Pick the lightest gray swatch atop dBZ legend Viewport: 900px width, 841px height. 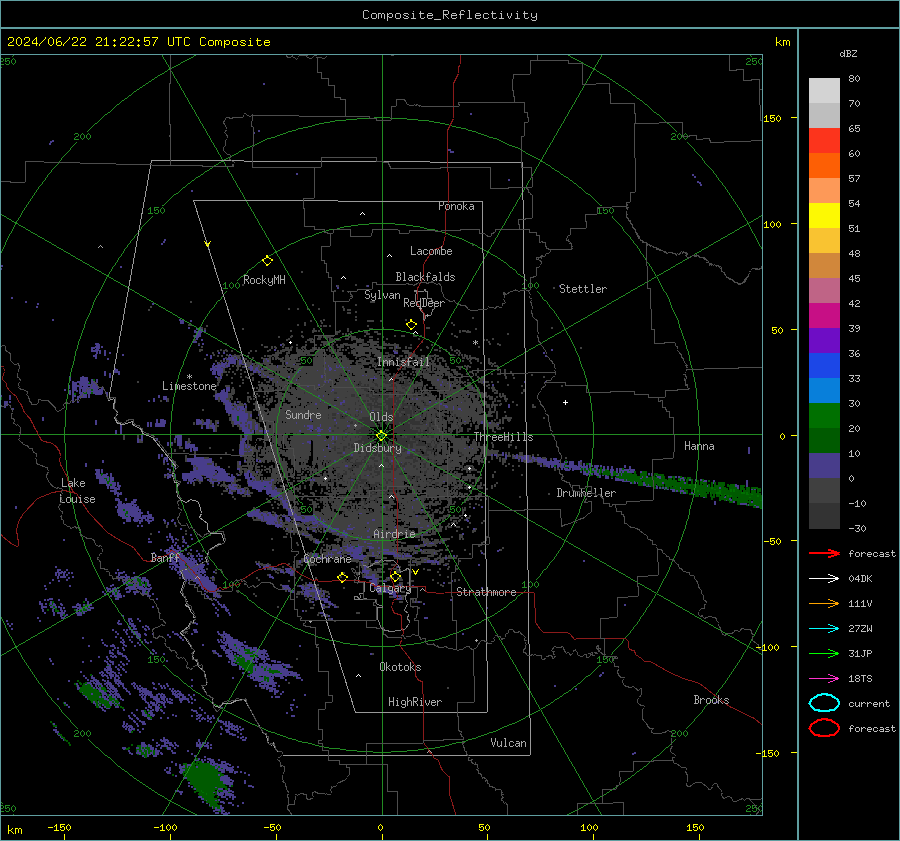[824, 91]
